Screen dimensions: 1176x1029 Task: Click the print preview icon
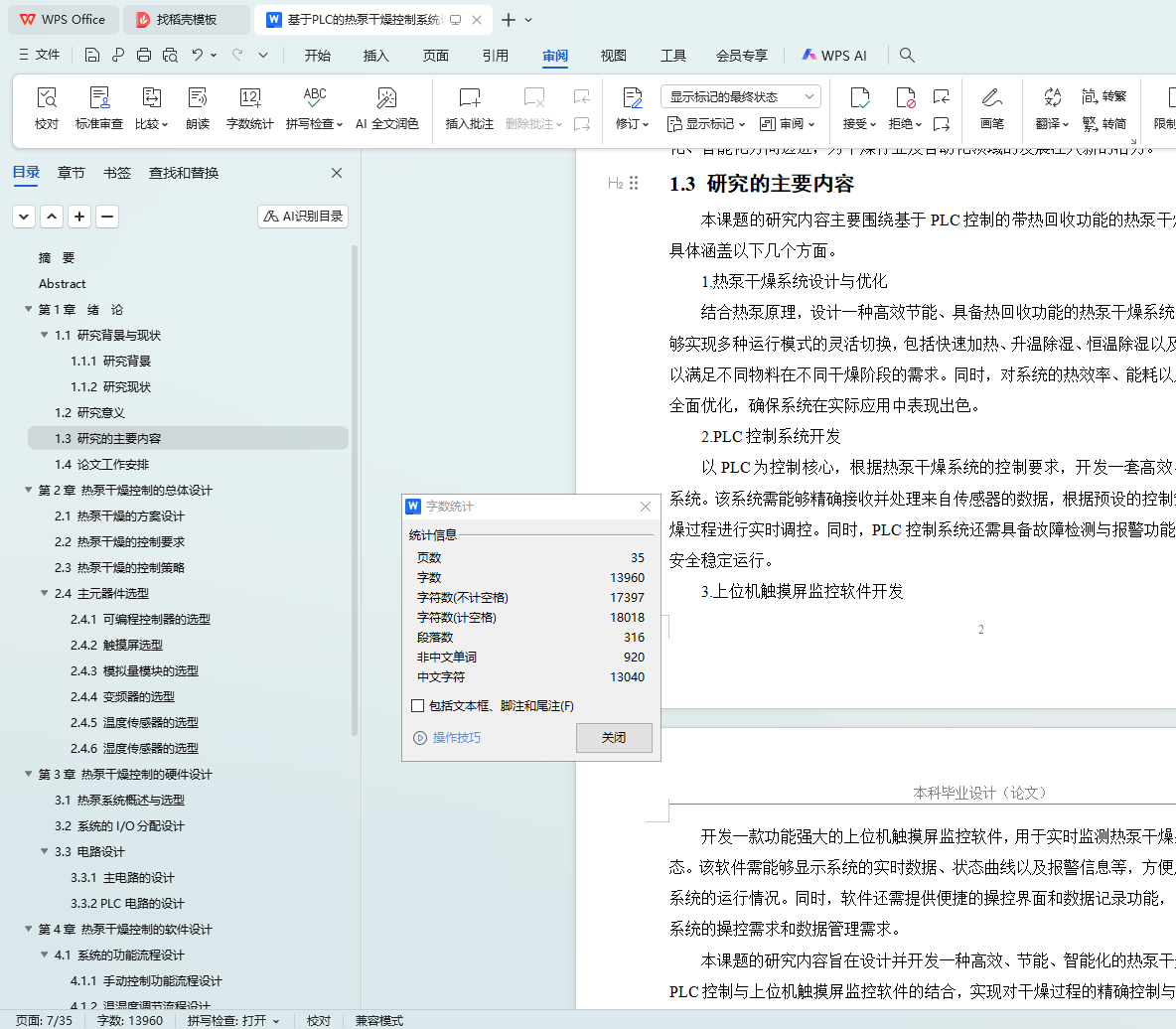[x=170, y=55]
